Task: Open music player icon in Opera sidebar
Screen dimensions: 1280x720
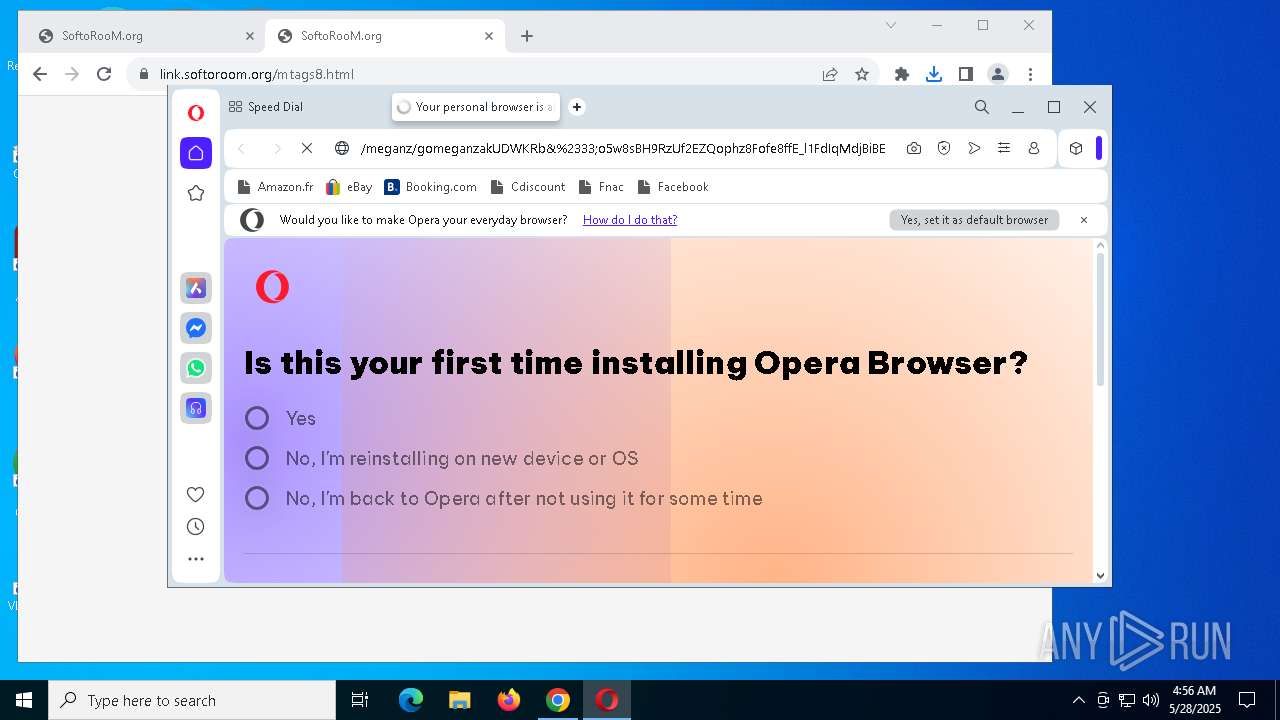Action: pos(196,408)
